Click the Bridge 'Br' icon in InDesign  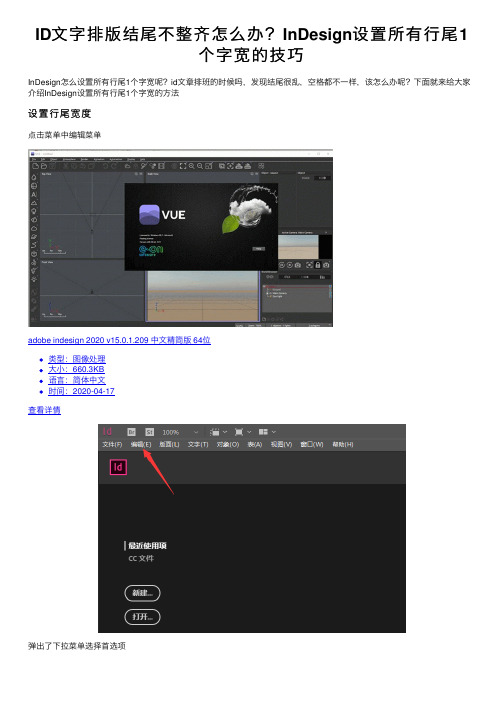pyautogui.click(x=131, y=432)
